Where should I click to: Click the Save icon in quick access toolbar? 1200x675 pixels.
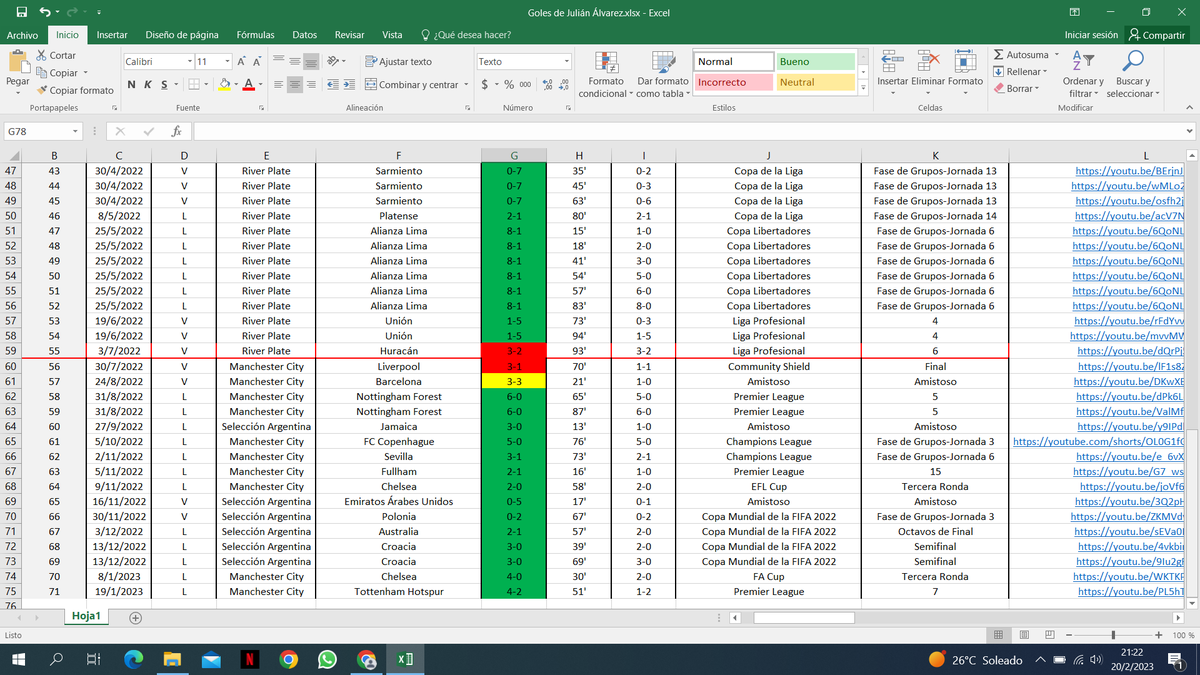pos(21,12)
